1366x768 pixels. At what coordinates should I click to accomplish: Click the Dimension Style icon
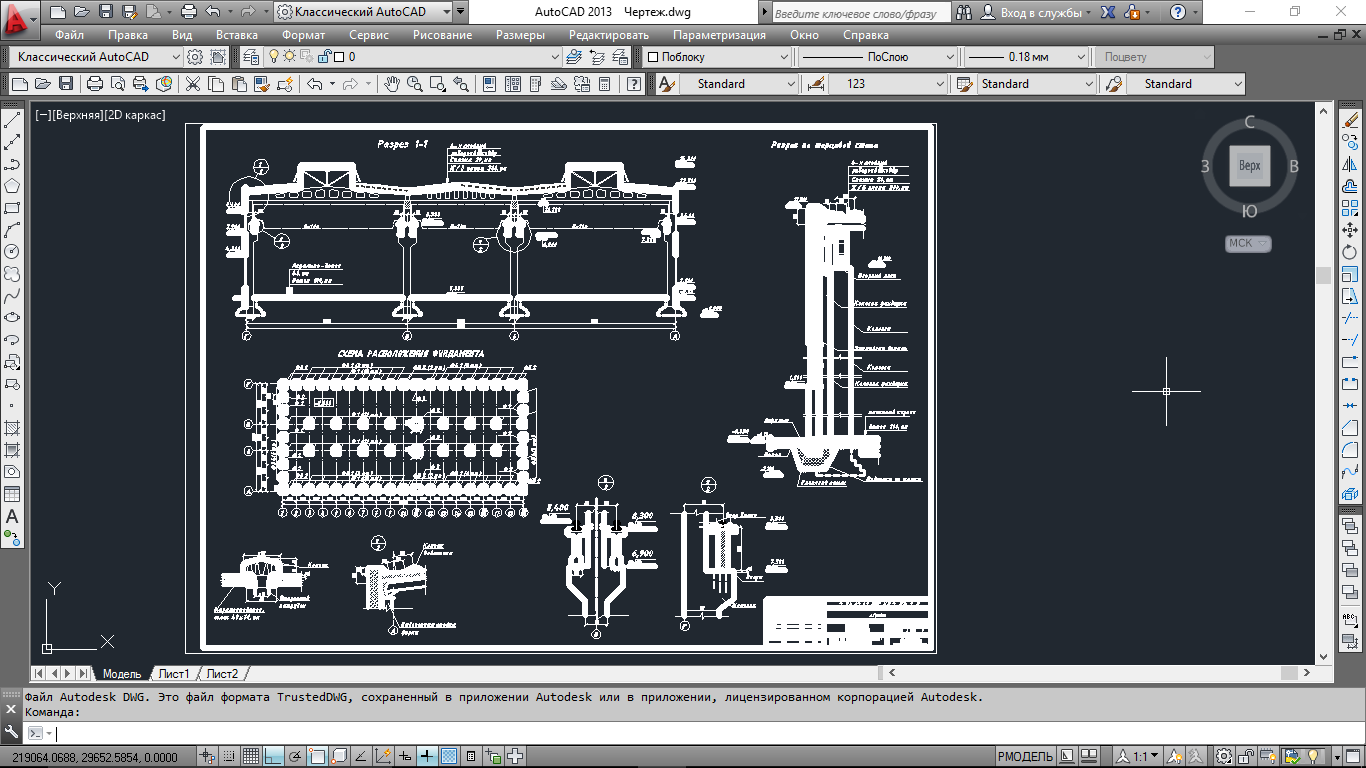816,84
